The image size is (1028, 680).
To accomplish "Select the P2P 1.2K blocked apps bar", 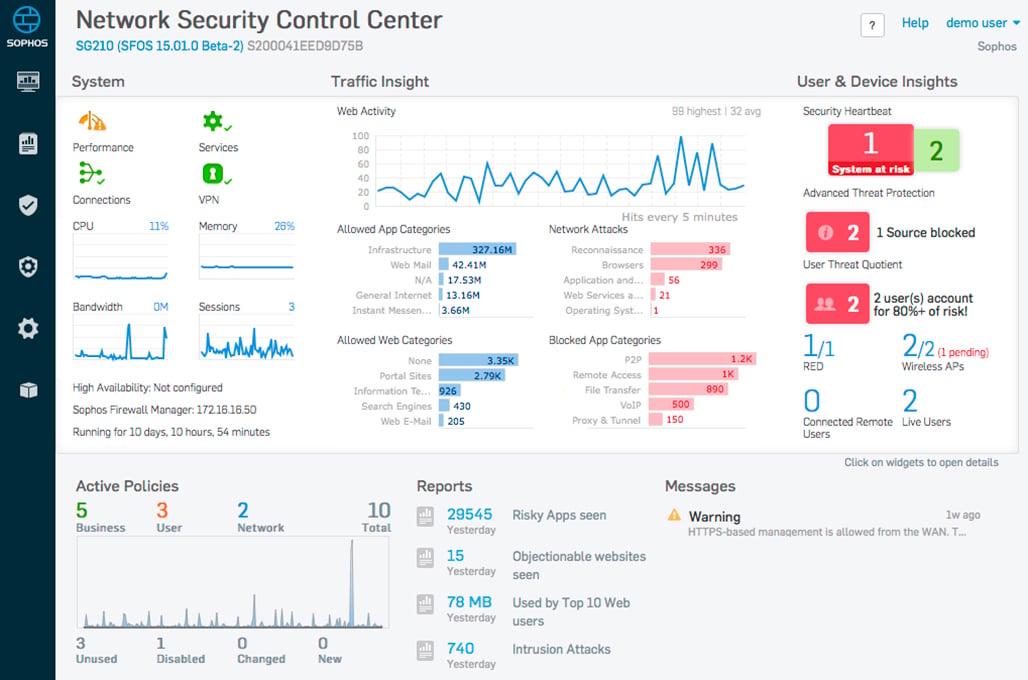I will (x=702, y=359).
